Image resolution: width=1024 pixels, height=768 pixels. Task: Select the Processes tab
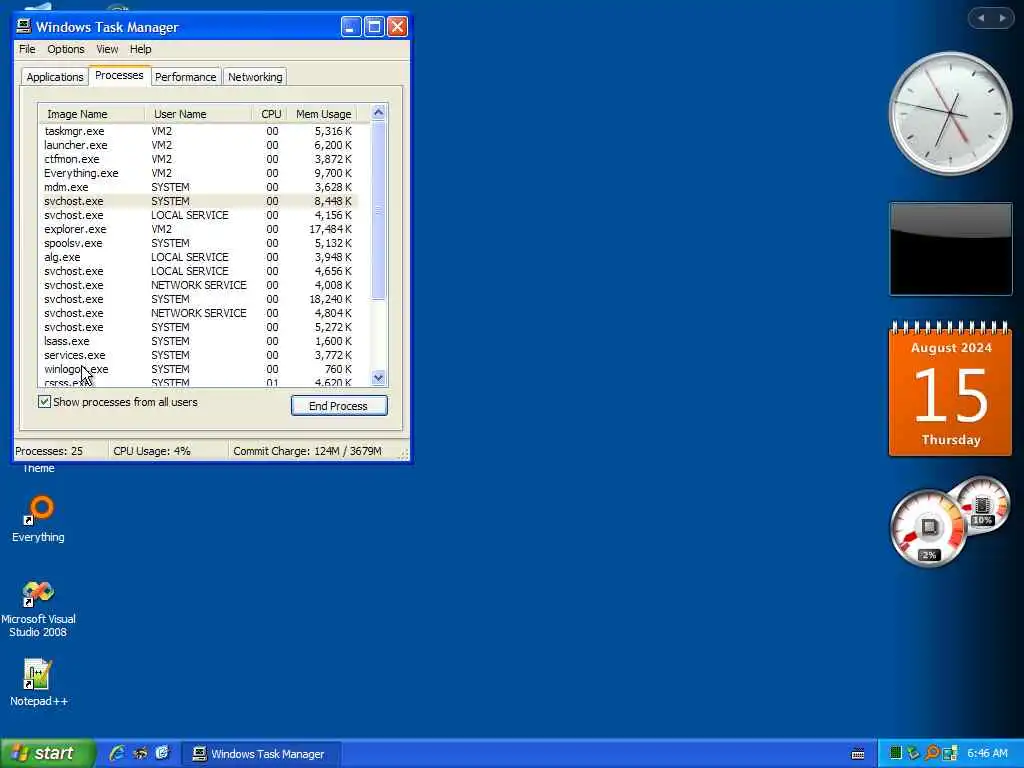[119, 75]
